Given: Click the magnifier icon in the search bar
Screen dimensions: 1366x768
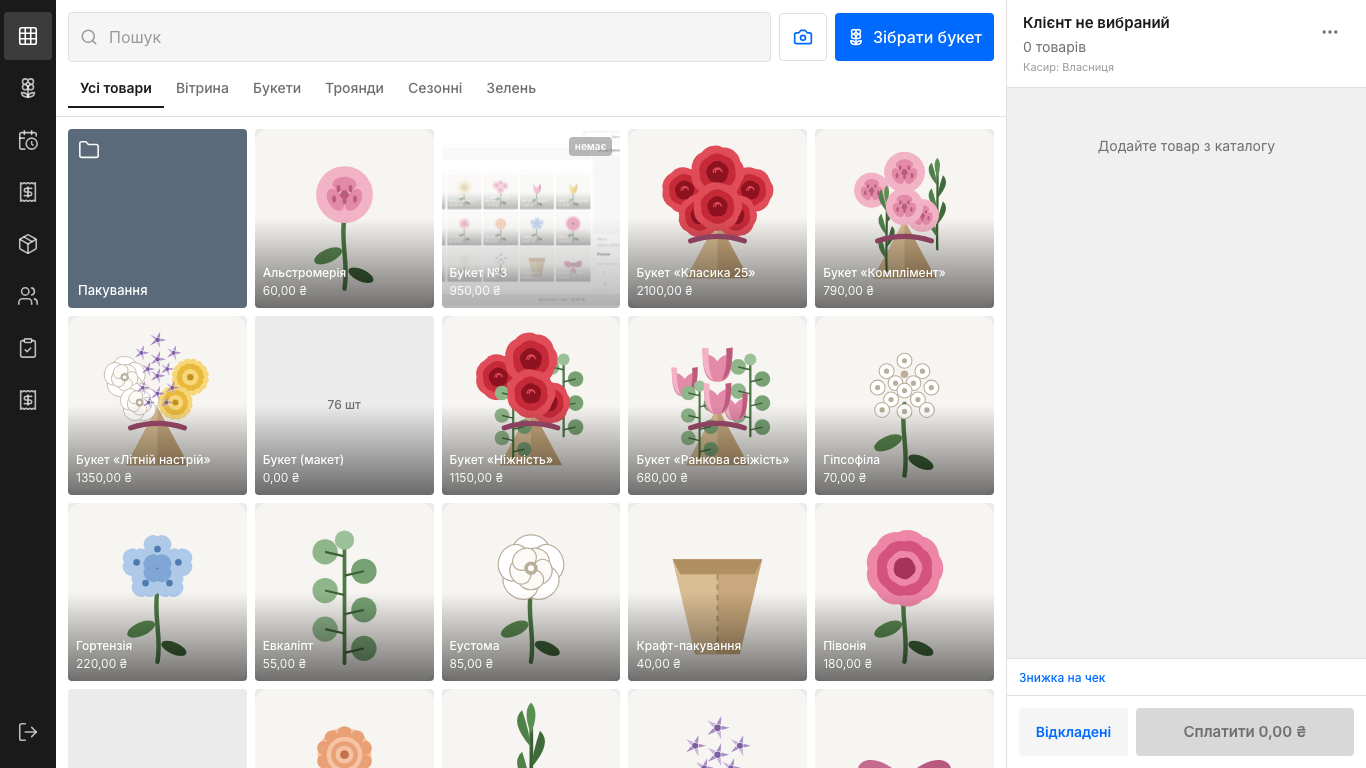Looking at the screenshot, I should (89, 37).
